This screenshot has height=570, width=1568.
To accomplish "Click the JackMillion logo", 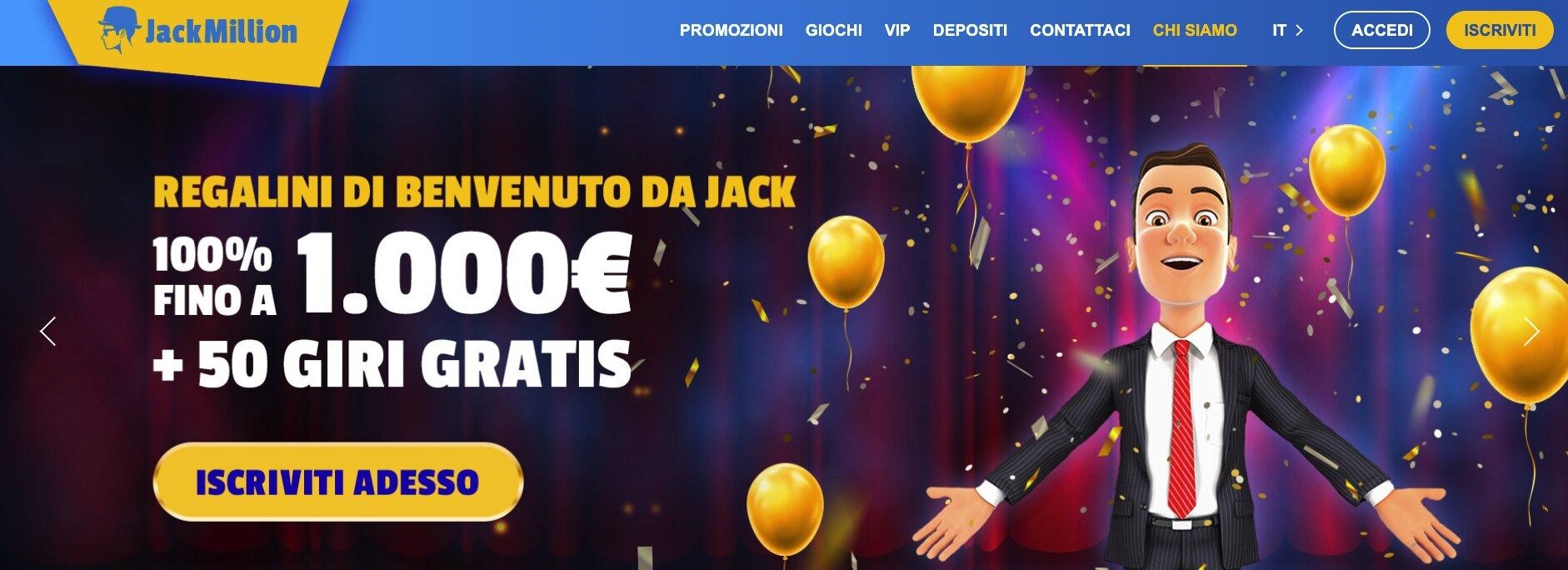I will [198, 32].
